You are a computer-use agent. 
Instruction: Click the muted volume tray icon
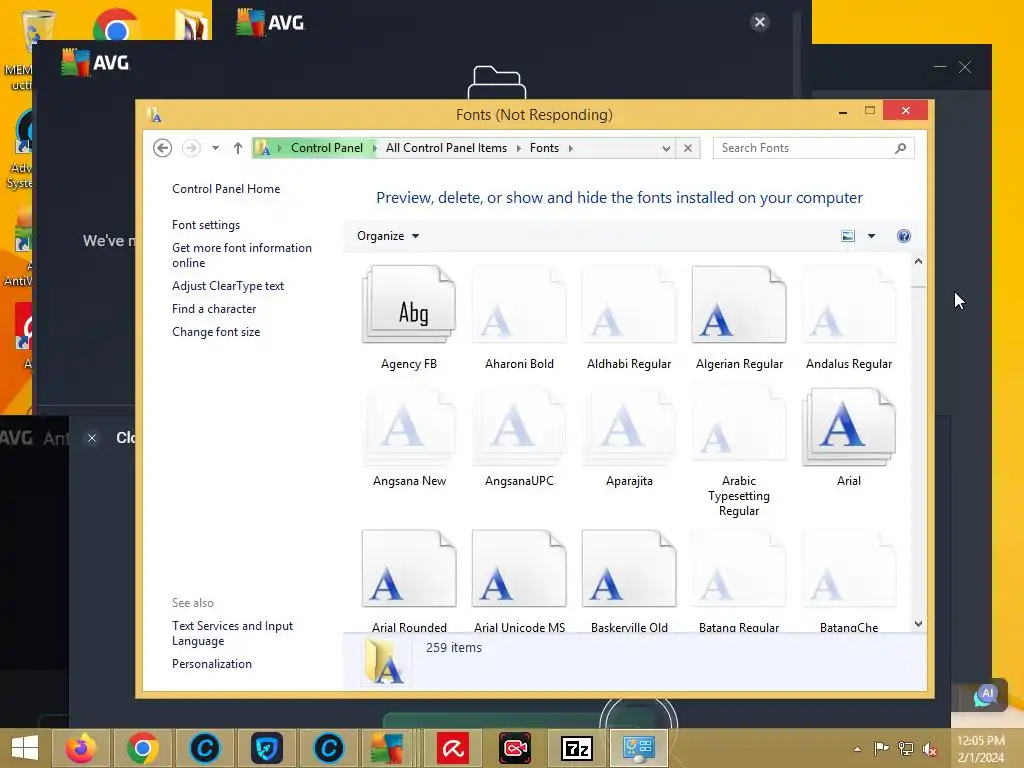930,749
